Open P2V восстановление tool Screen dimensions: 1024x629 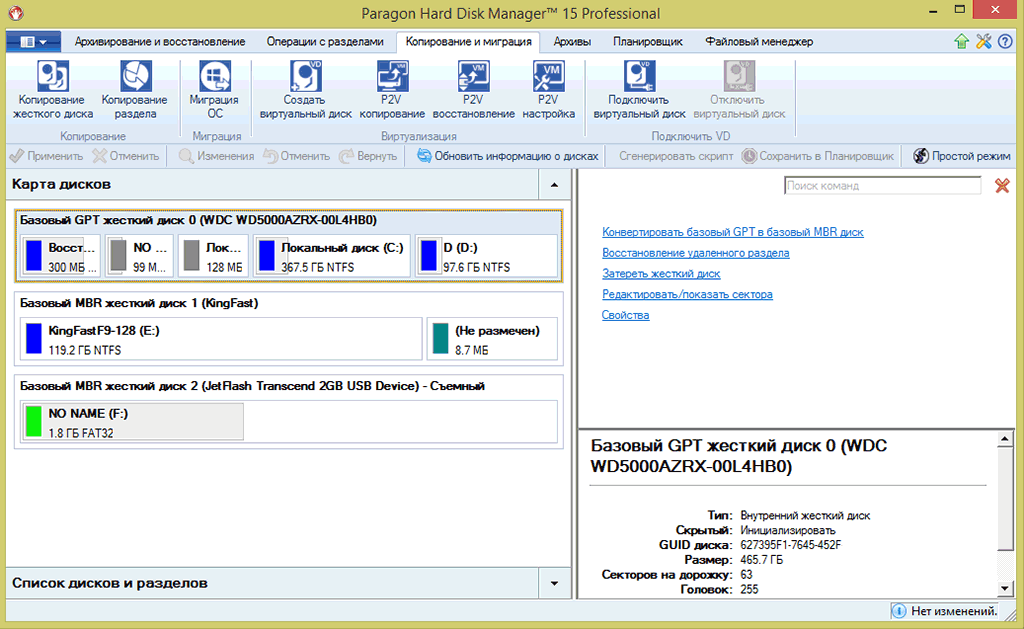point(473,90)
